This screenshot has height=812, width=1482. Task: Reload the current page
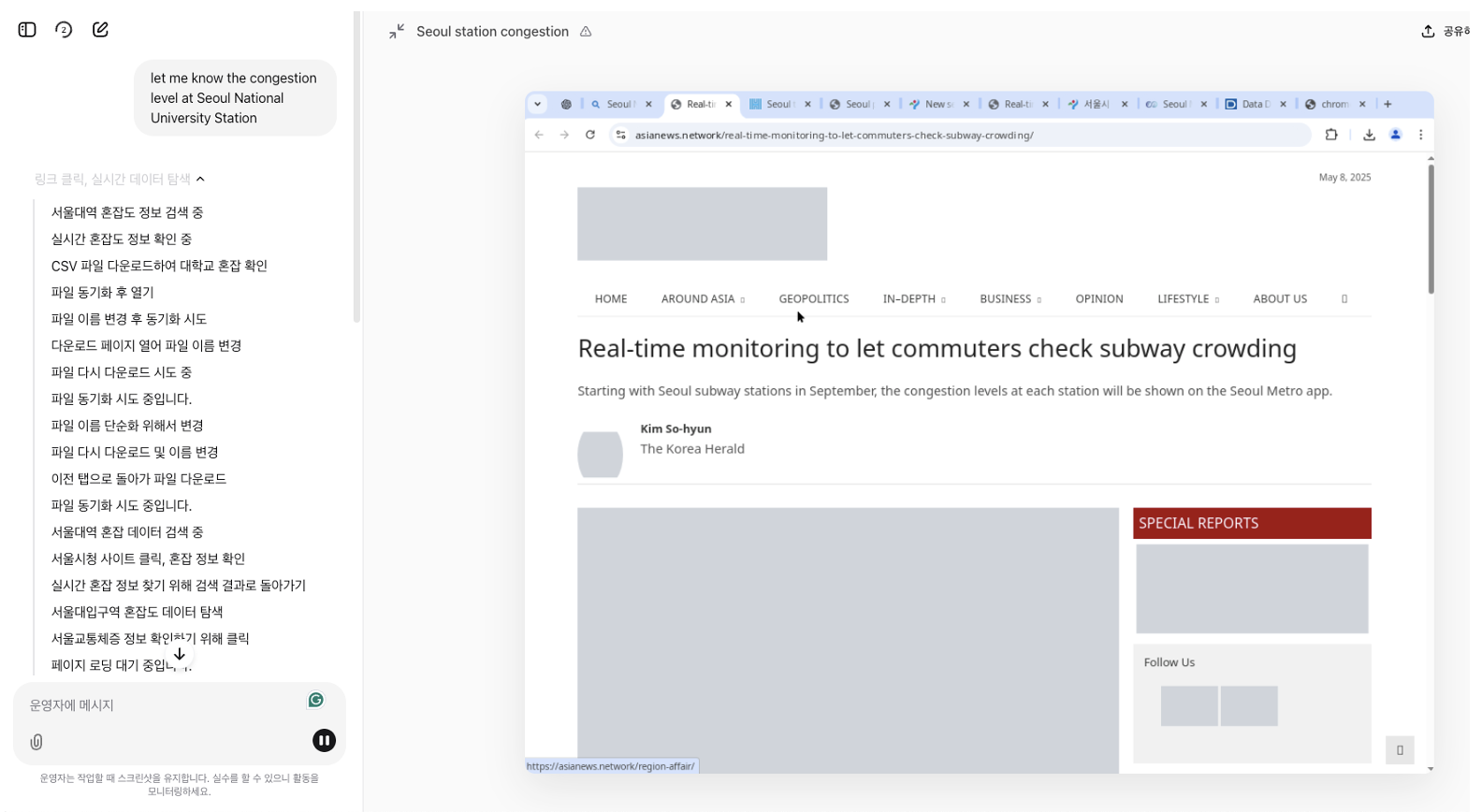(590, 135)
